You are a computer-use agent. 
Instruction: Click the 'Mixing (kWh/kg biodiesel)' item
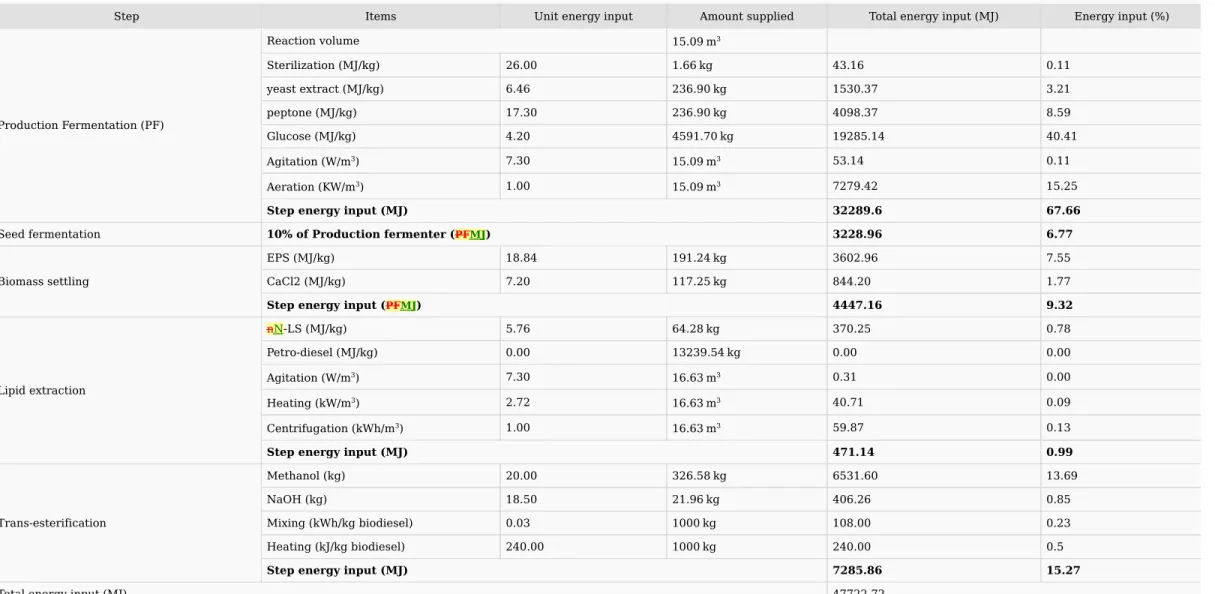coord(339,523)
